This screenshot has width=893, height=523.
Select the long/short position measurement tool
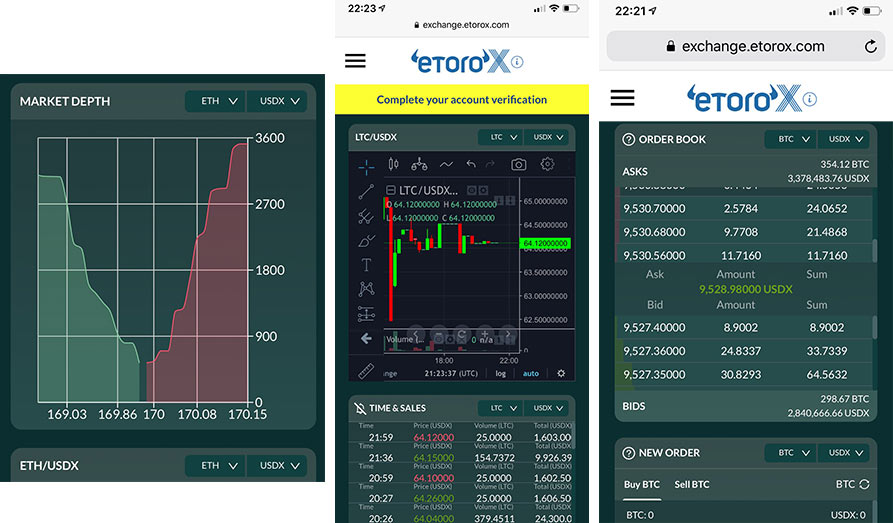click(366, 313)
